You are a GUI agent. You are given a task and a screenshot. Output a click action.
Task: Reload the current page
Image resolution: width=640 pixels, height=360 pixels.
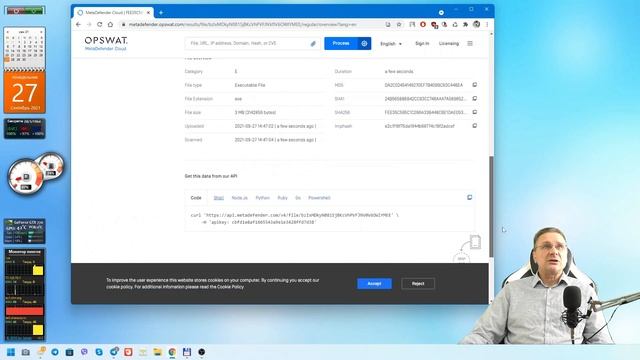pyautogui.click(x=99, y=24)
